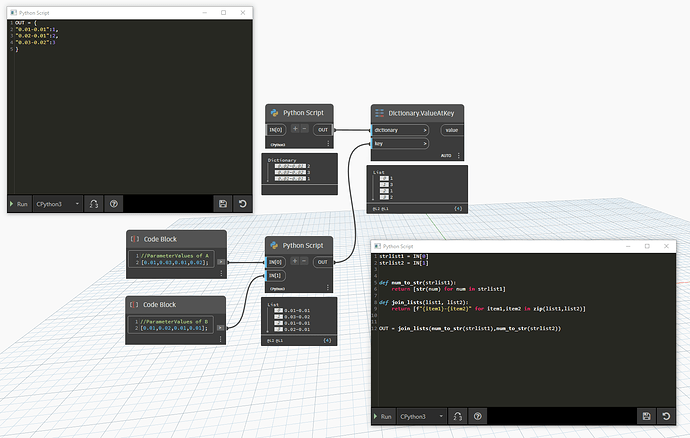This screenshot has width=690, height=438.
Task: Run the script in the OUT dictionary editor
Action: click(x=19, y=204)
